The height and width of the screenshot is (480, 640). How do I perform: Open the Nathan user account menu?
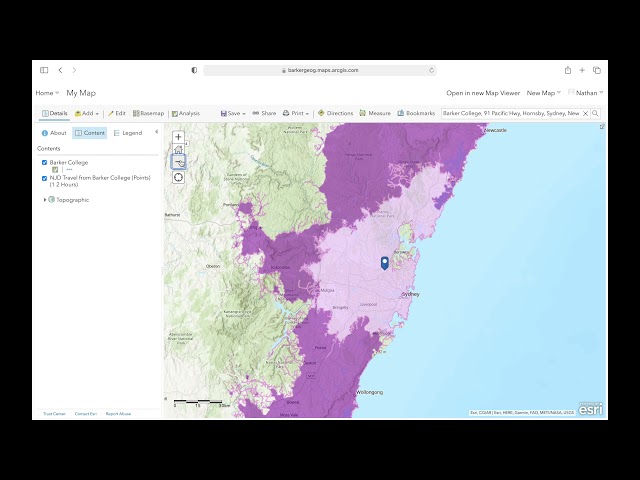(x=586, y=93)
